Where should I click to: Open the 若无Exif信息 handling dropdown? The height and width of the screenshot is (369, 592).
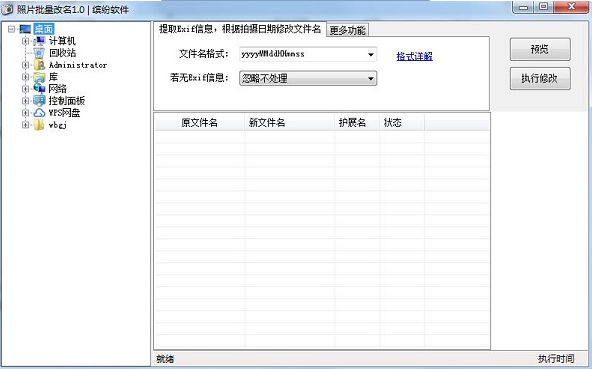coord(371,79)
